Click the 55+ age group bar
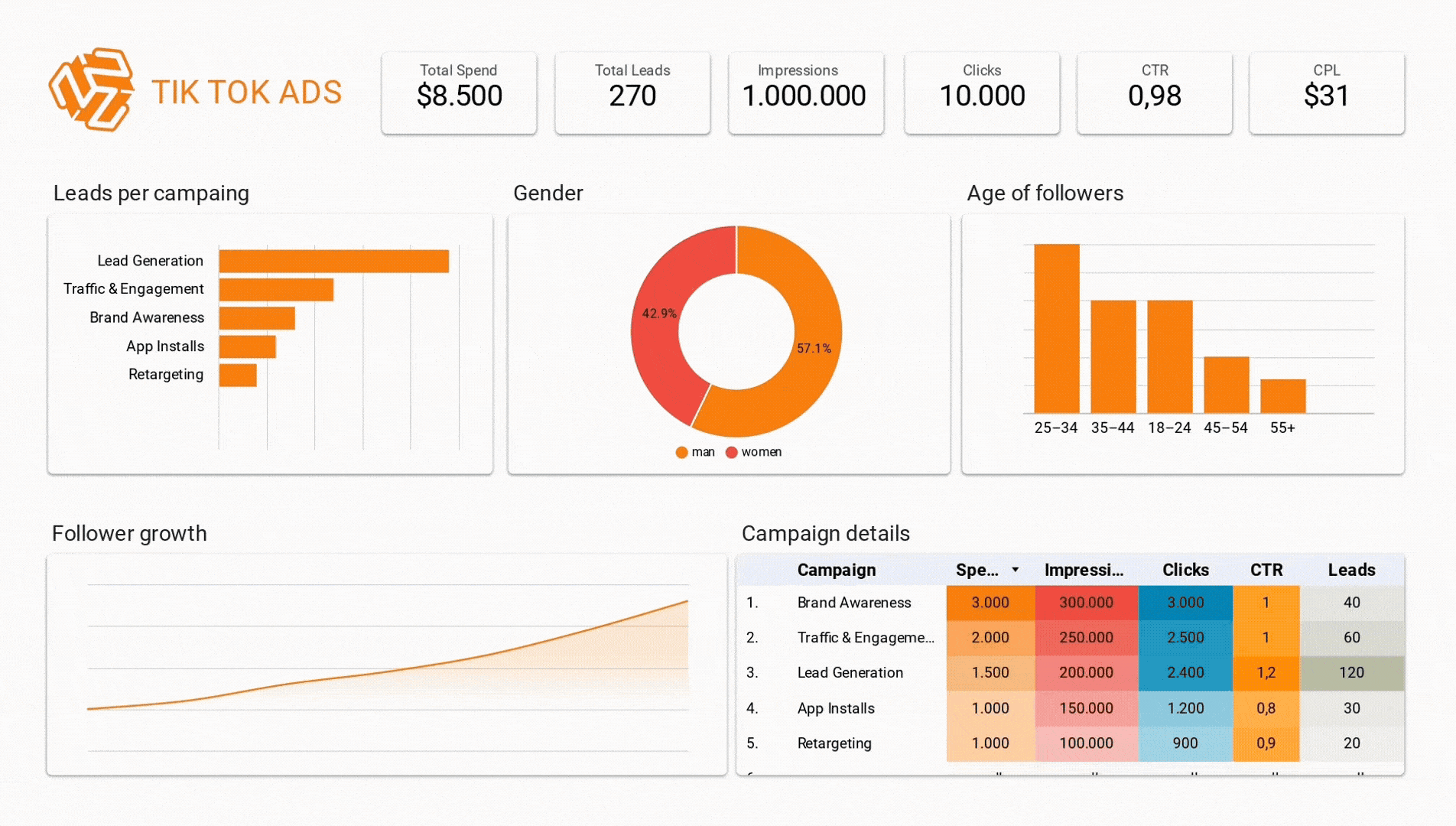Screen dimensions: 1456x826 (x=1282, y=396)
